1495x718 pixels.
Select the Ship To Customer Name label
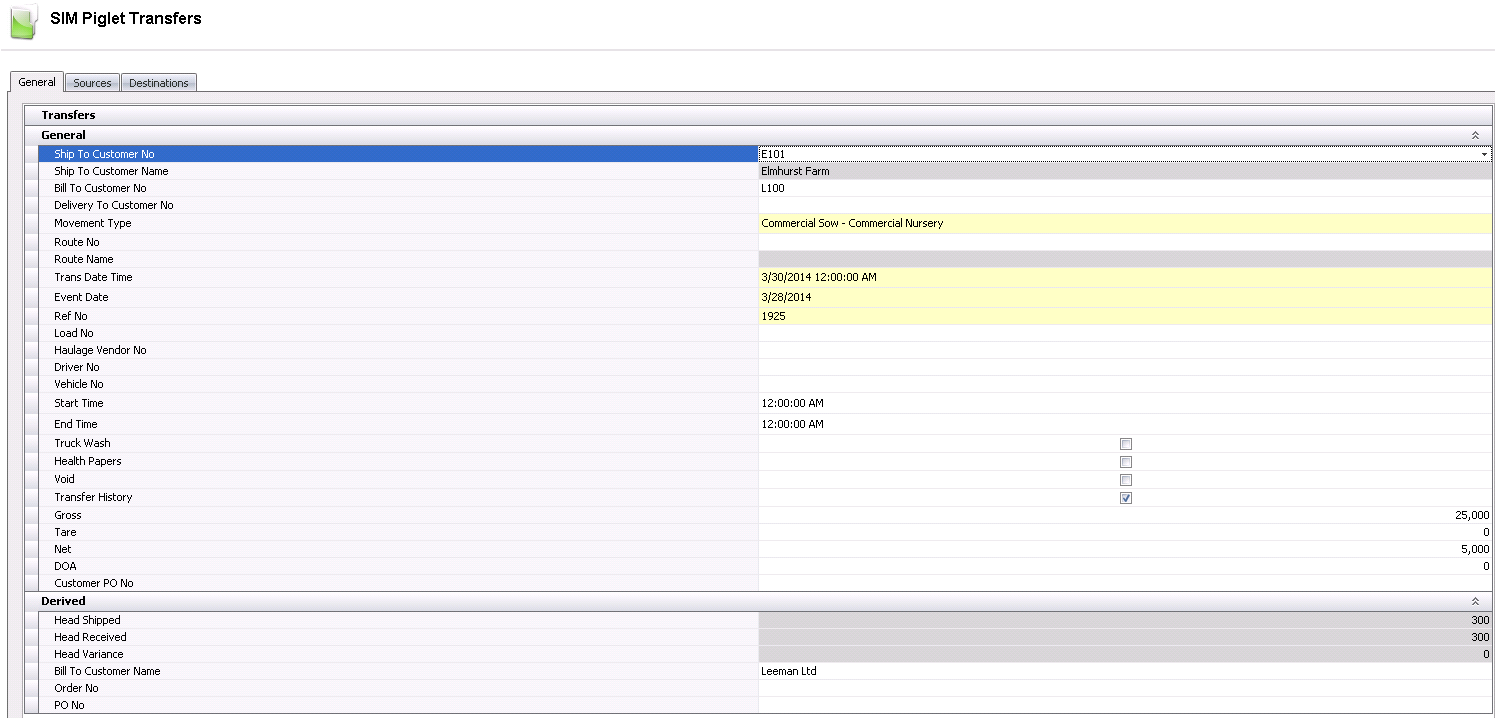[x=111, y=171]
